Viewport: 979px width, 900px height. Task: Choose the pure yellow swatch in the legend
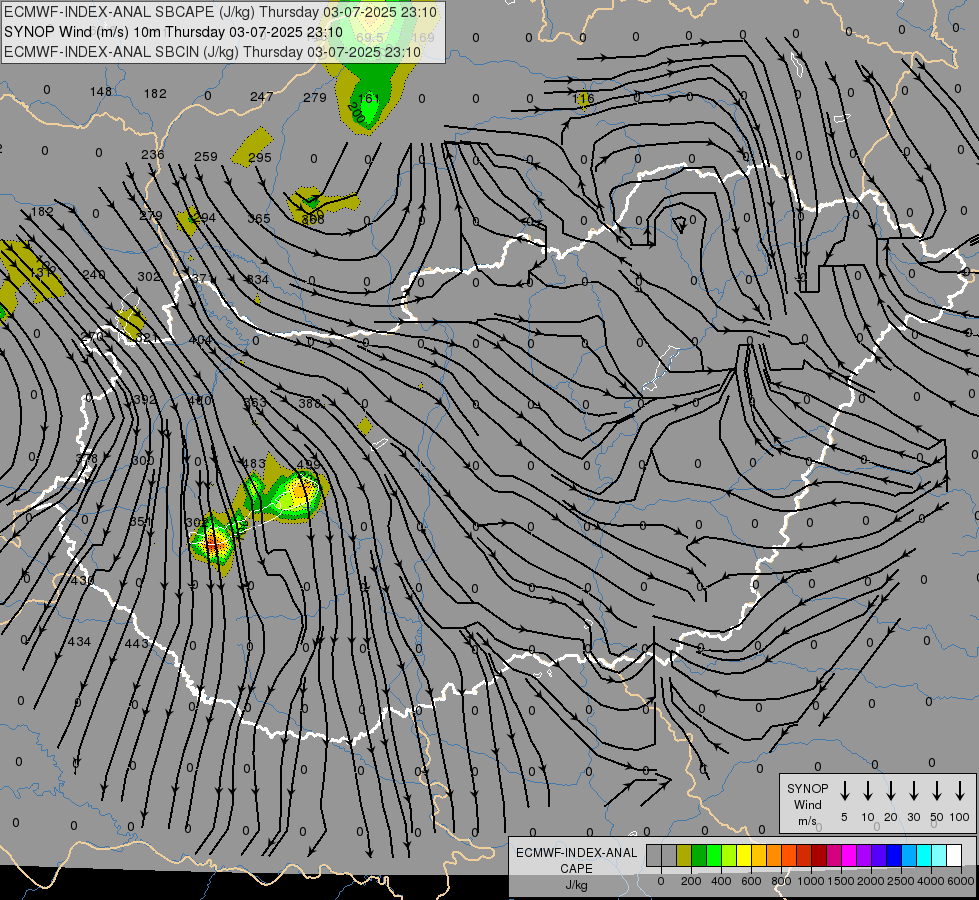(744, 856)
